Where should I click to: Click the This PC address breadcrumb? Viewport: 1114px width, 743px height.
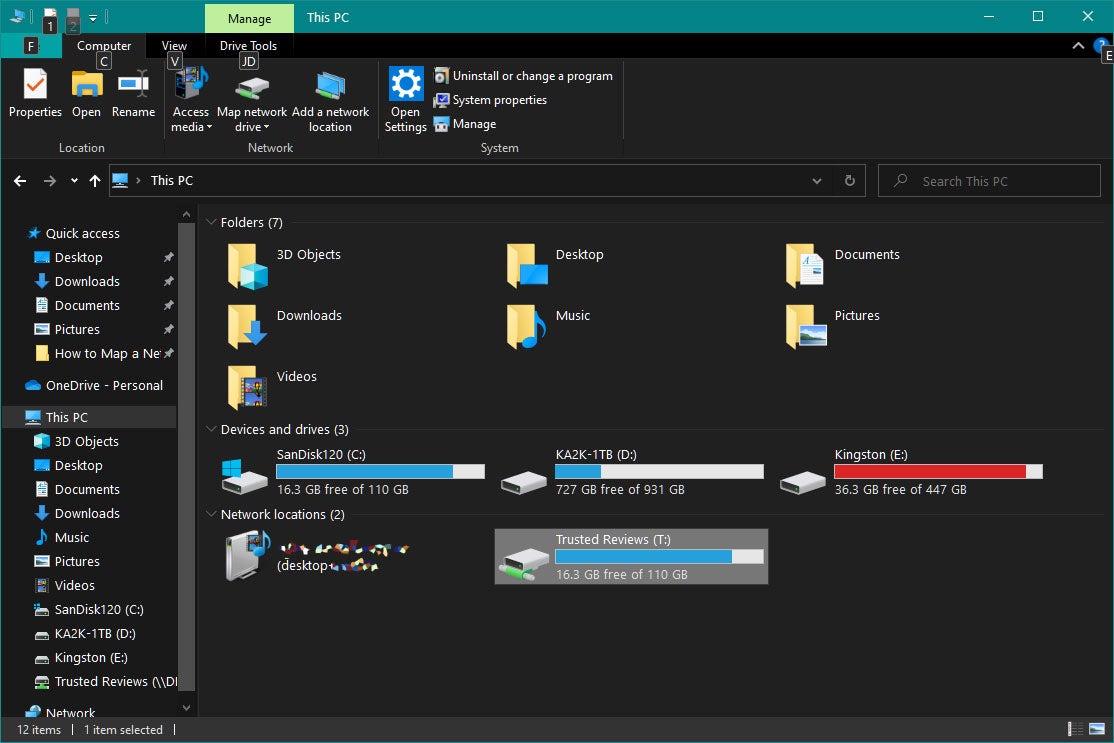point(172,180)
